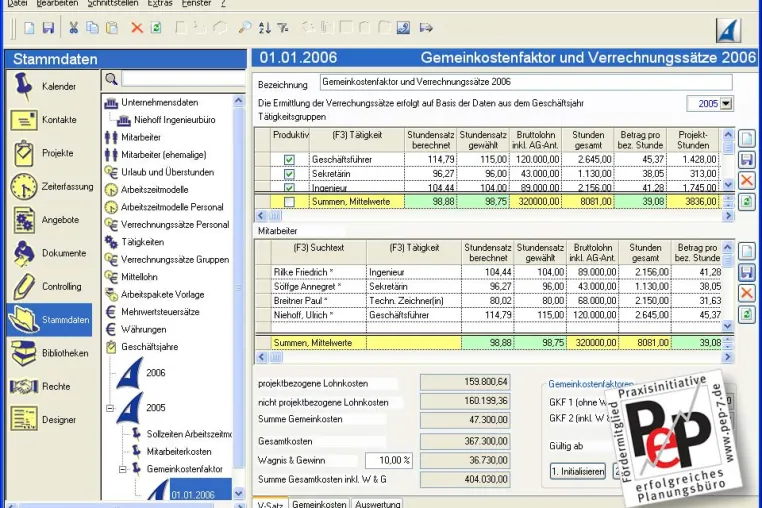Select the Stammdaten module
Image resolution: width=762 pixels, height=508 pixels.
50,319
